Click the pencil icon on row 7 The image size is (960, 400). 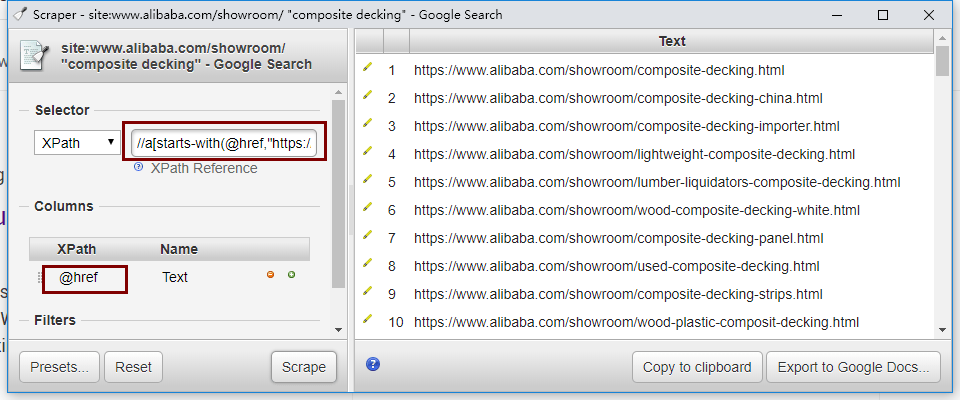(367, 238)
